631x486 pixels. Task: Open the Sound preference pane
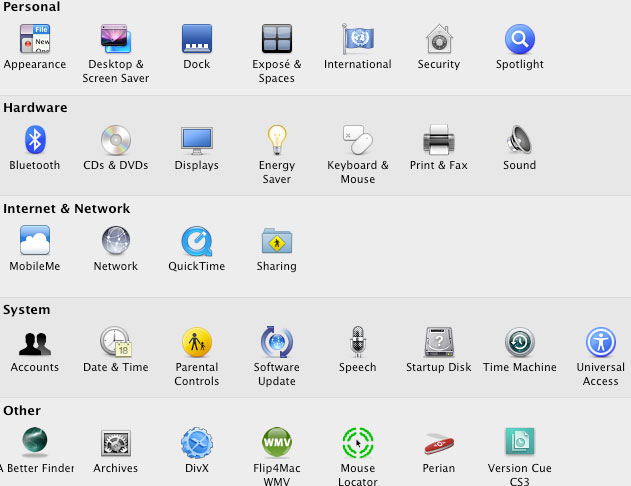(x=520, y=140)
